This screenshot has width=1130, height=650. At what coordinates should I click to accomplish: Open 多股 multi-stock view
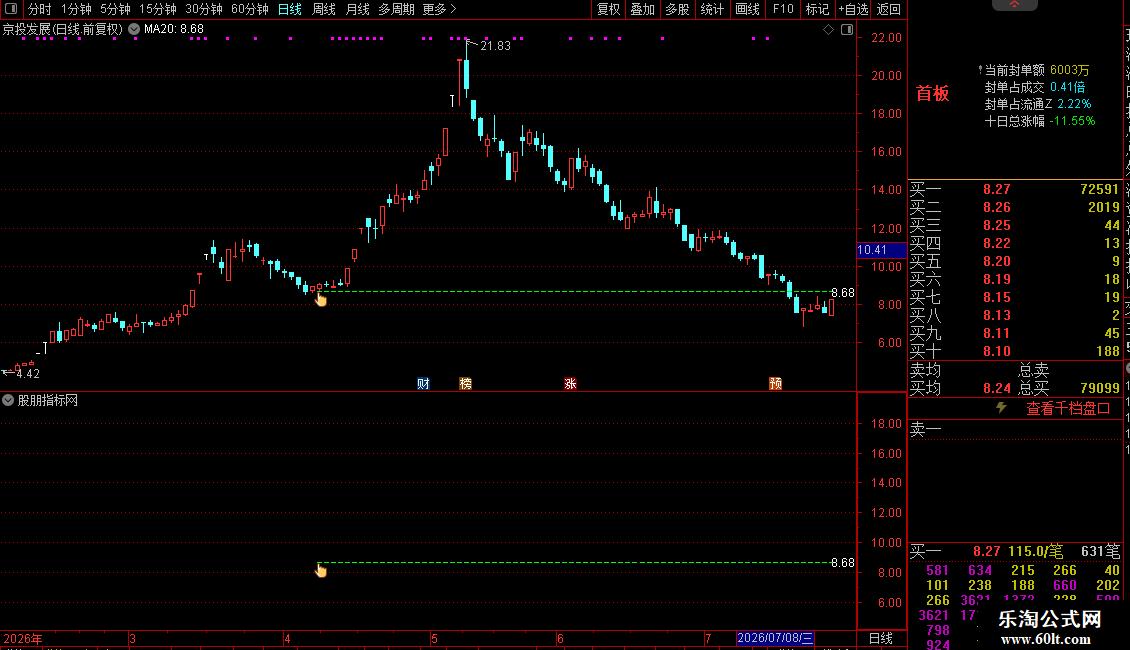(x=677, y=9)
